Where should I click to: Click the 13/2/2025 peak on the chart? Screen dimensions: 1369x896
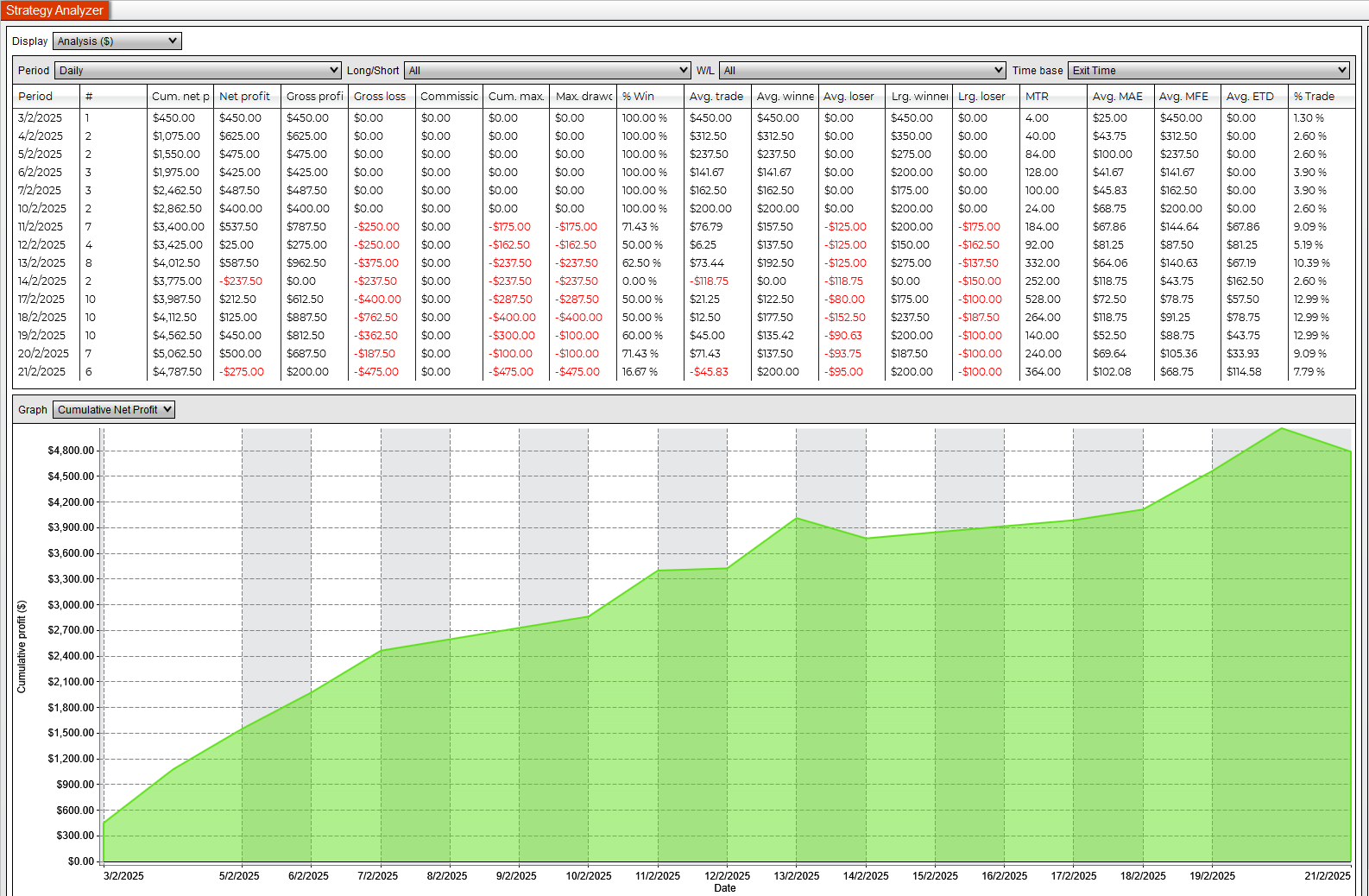[x=797, y=519]
